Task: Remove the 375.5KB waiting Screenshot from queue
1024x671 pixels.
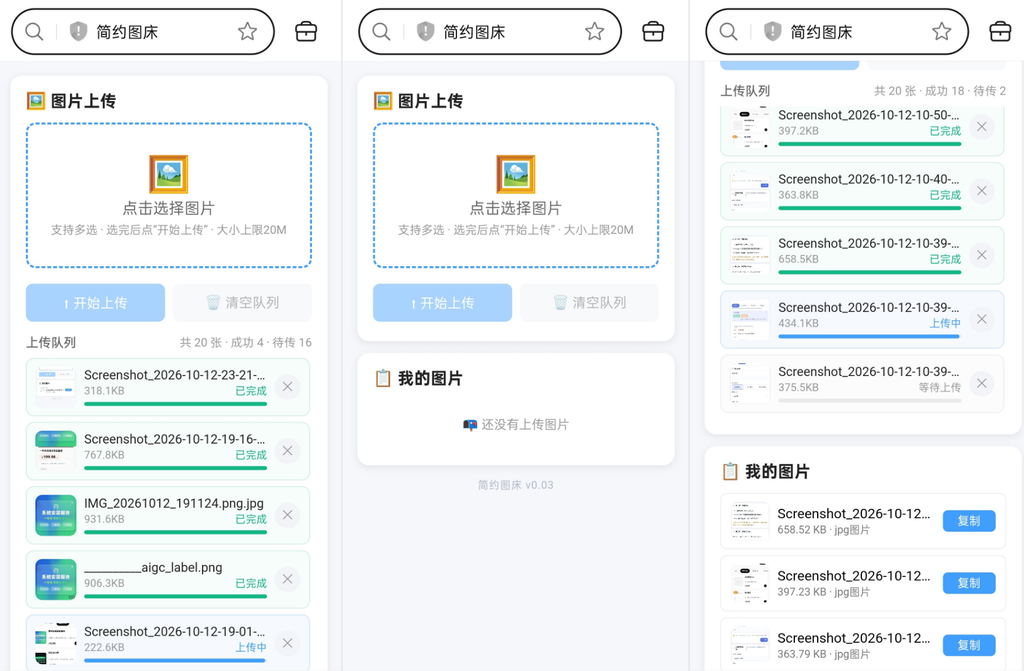Action: point(982,383)
